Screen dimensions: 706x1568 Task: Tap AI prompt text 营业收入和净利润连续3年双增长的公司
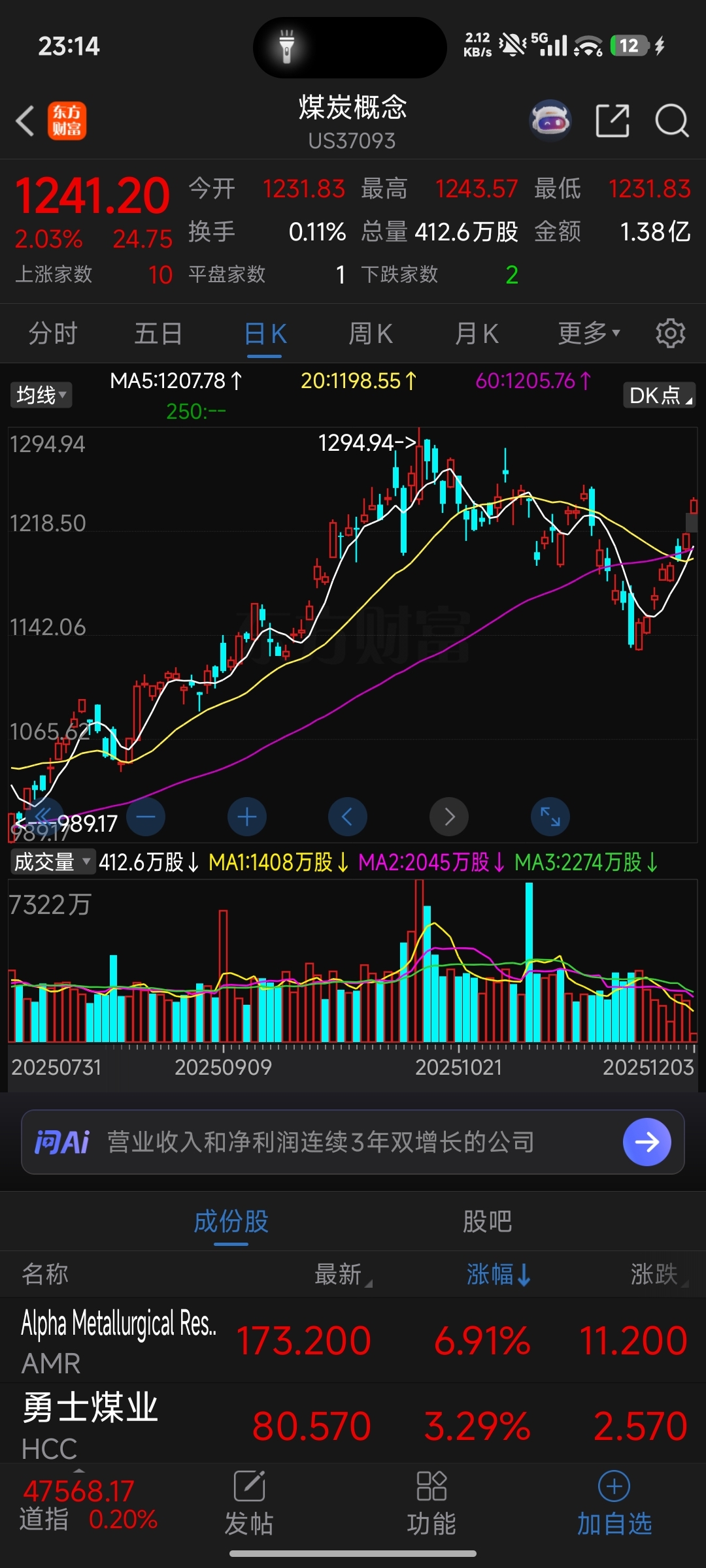321,1142
